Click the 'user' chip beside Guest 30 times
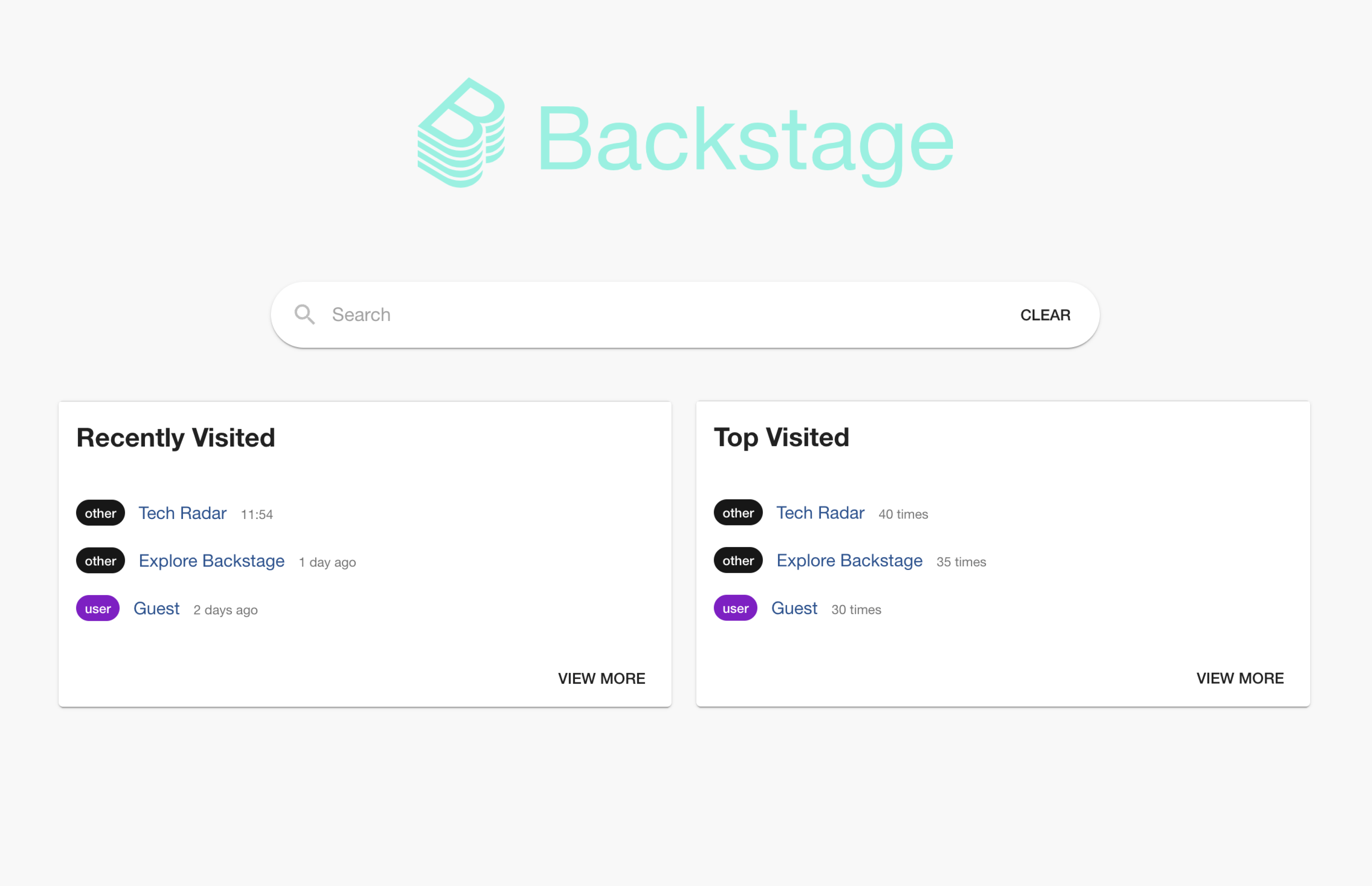 (x=736, y=608)
